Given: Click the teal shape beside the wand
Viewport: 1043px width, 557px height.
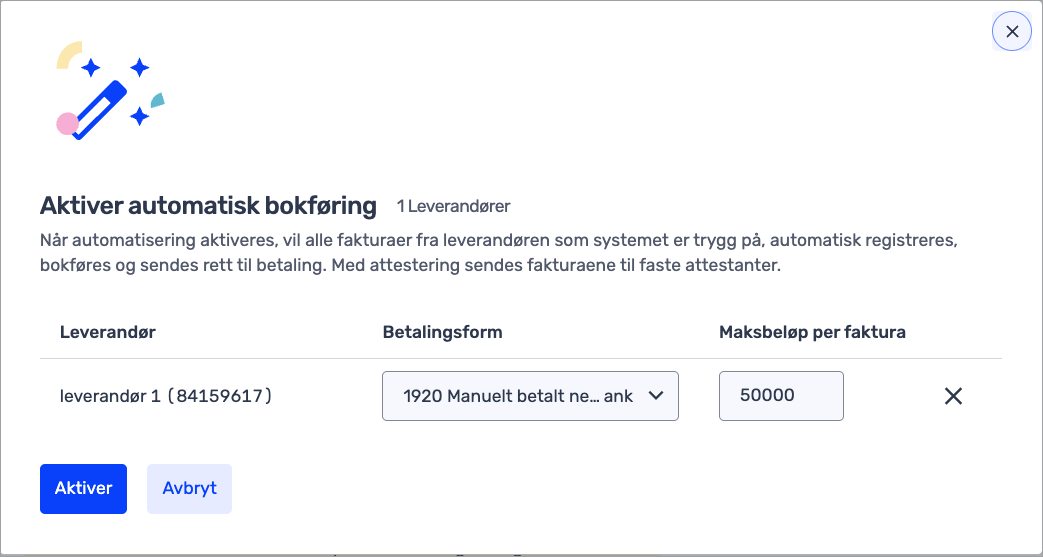Looking at the screenshot, I should pyautogui.click(x=157, y=99).
